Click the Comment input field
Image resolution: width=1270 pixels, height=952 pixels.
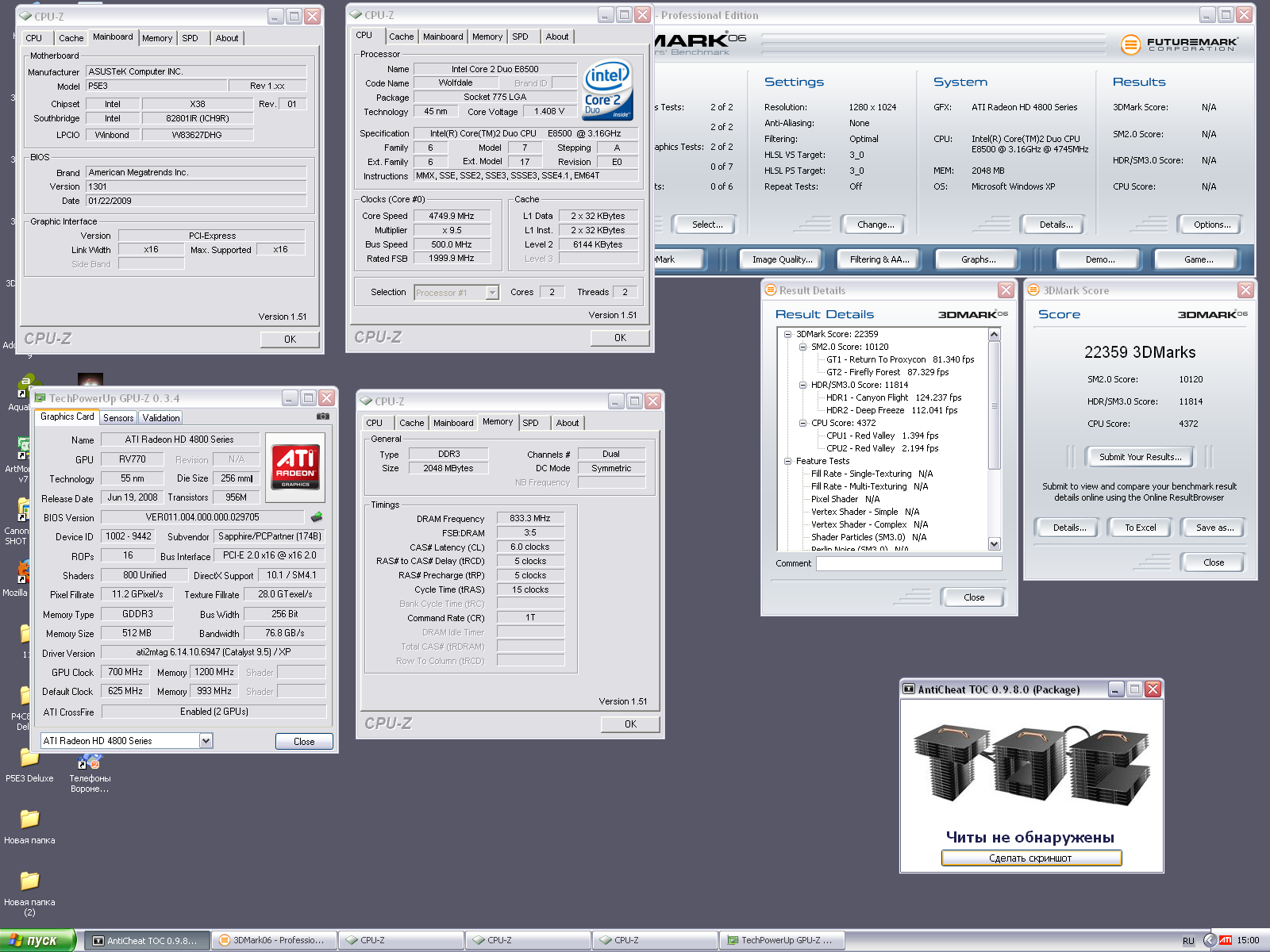pyautogui.click(x=909, y=563)
